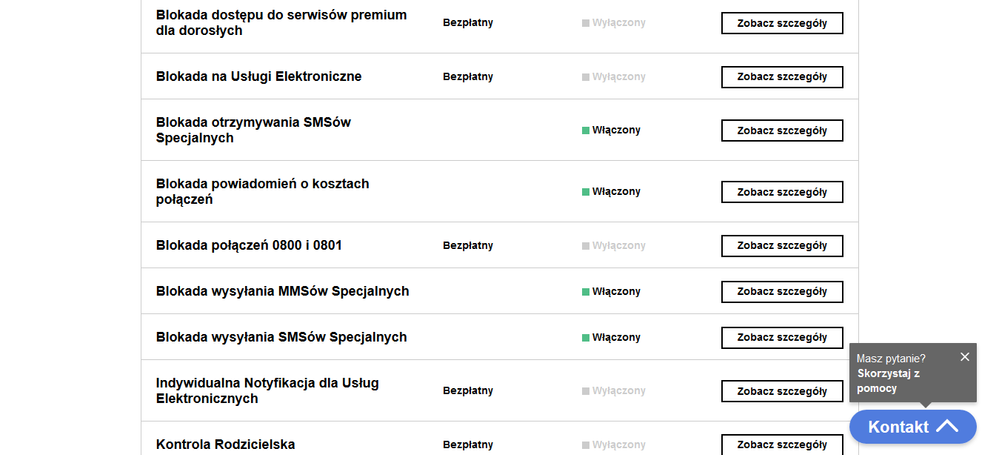Viewport: 999px width, 455px height.
Task: Click gray indicator for Kontrola Rodzicielska
Action: [586, 445]
